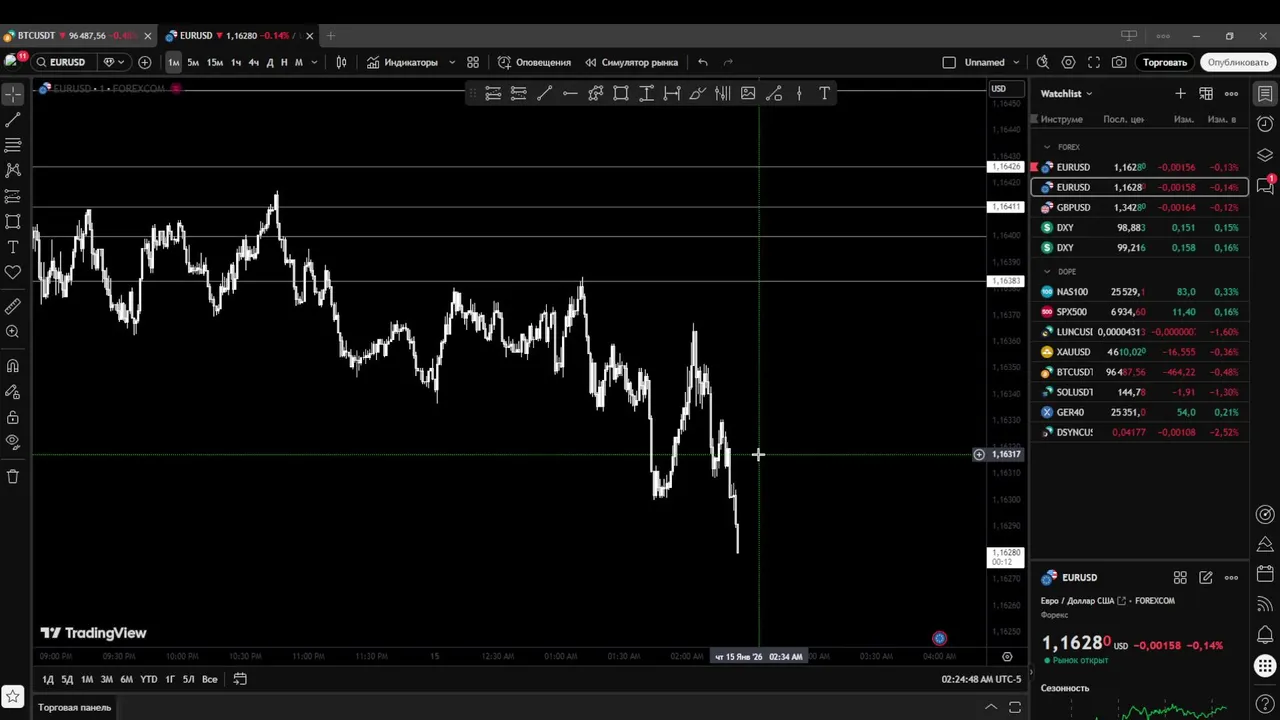
Task: Choose the YTD date range
Action: pos(148,679)
